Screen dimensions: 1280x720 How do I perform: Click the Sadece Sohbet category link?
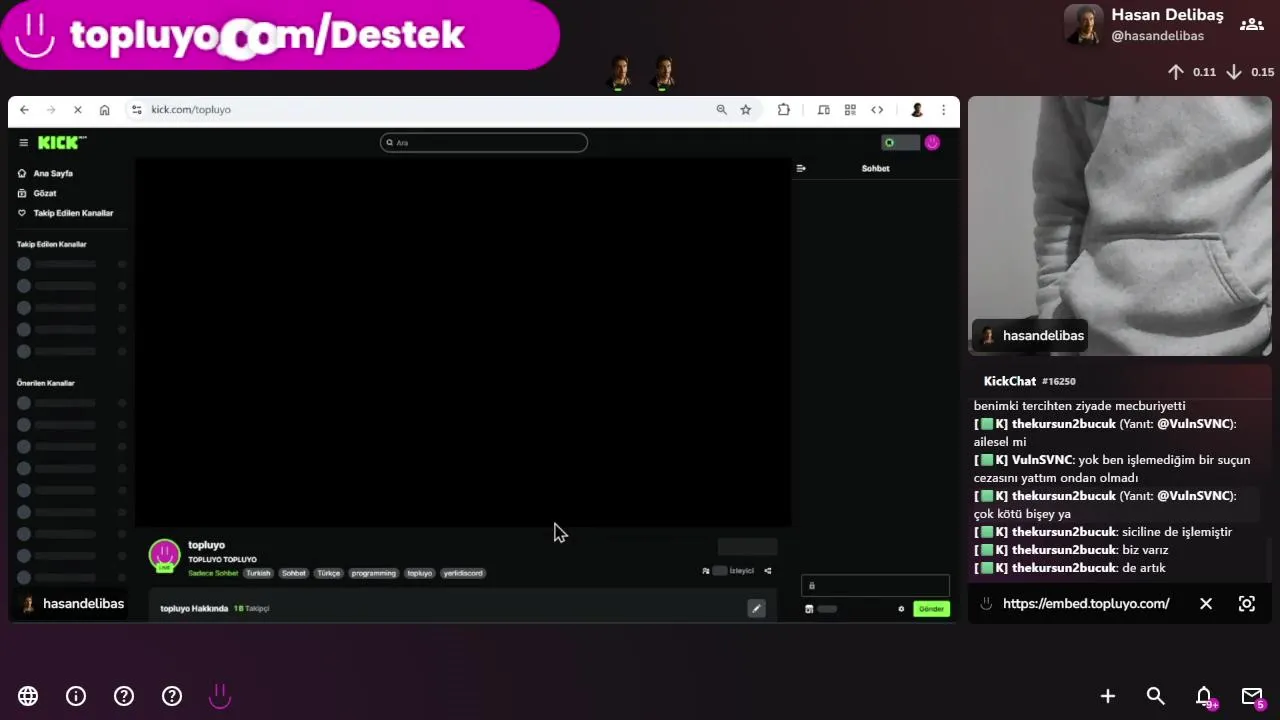[x=213, y=573]
